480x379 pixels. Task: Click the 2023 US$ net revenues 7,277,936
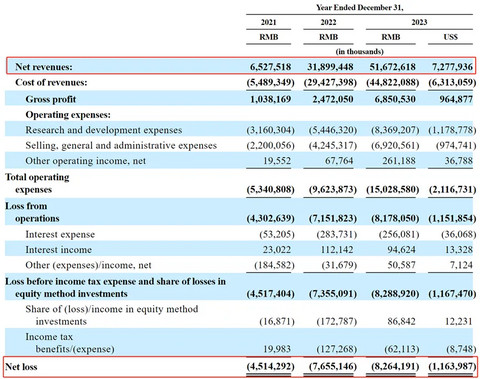pyautogui.click(x=452, y=67)
